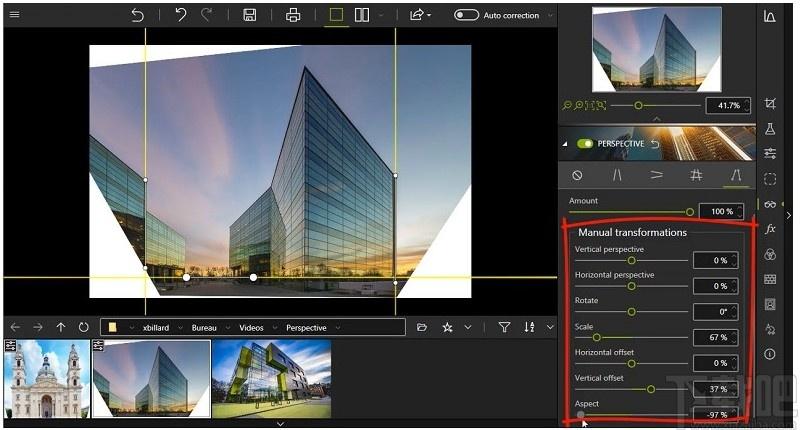Go back in folder navigation
The image size is (800, 430).
tap(16, 327)
